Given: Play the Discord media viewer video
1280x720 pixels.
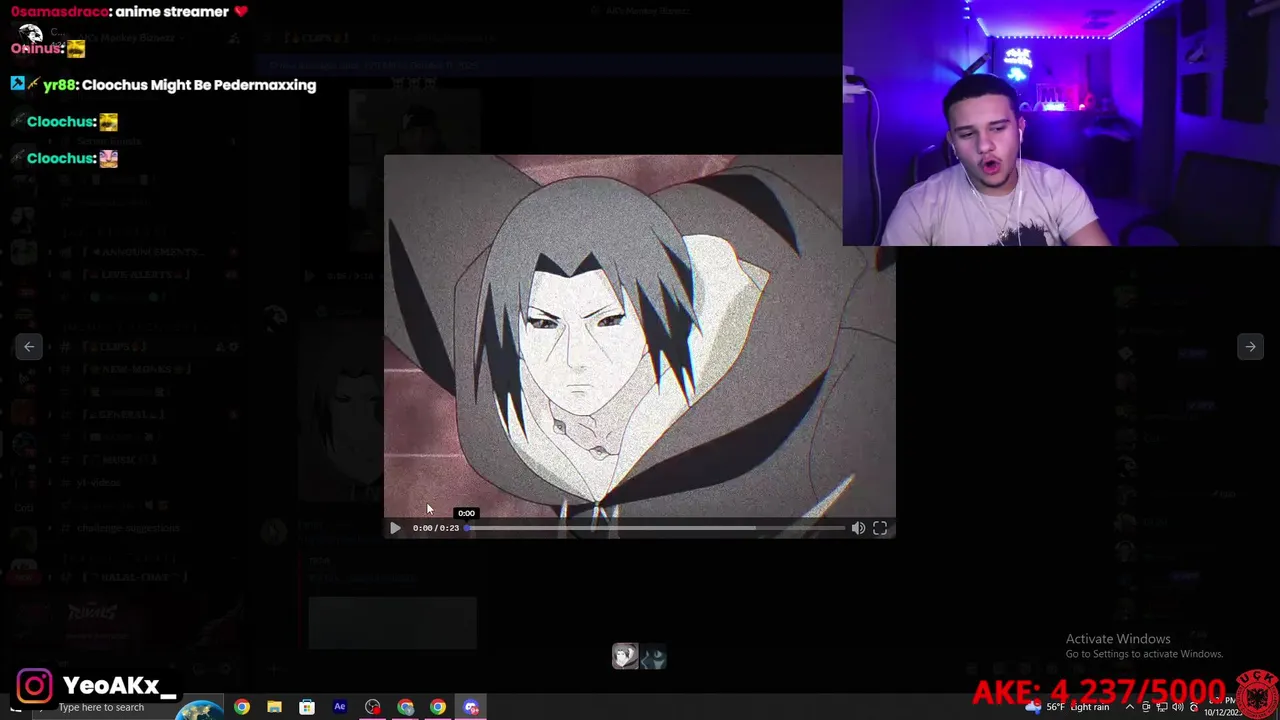Looking at the screenshot, I should click(x=395, y=528).
